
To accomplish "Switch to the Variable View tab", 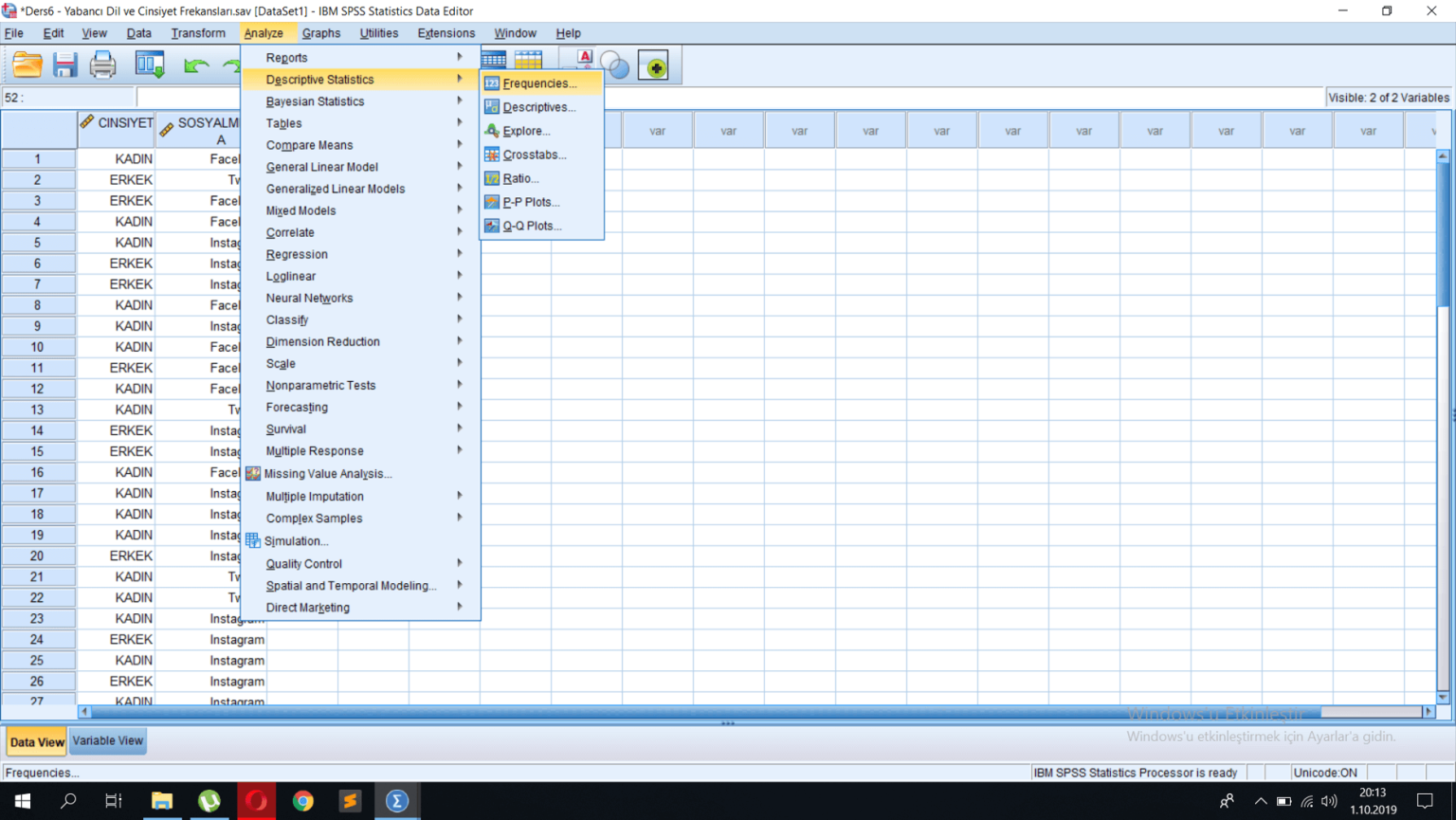I will click(x=108, y=740).
